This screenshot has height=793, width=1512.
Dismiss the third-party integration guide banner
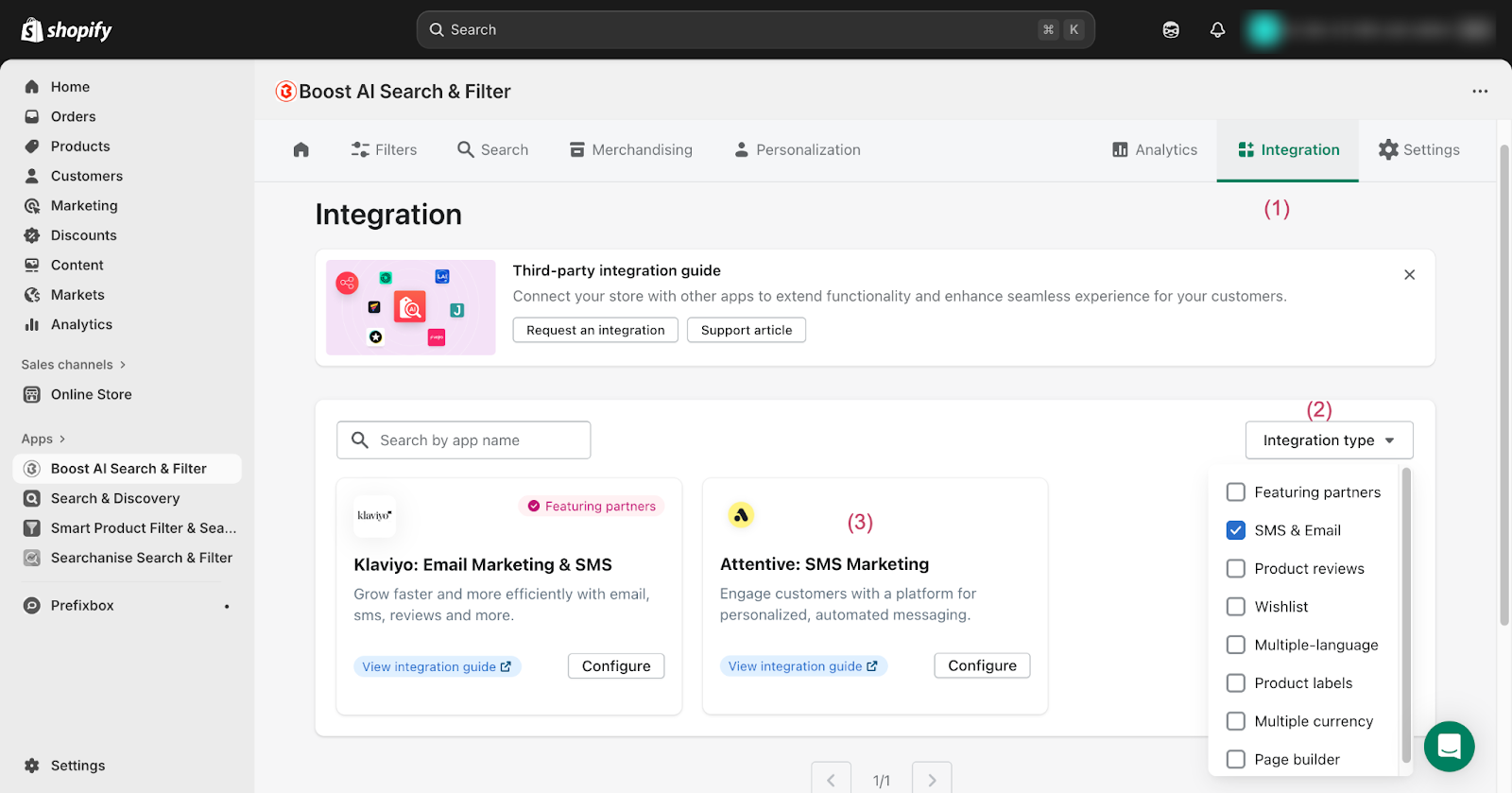tap(1409, 275)
